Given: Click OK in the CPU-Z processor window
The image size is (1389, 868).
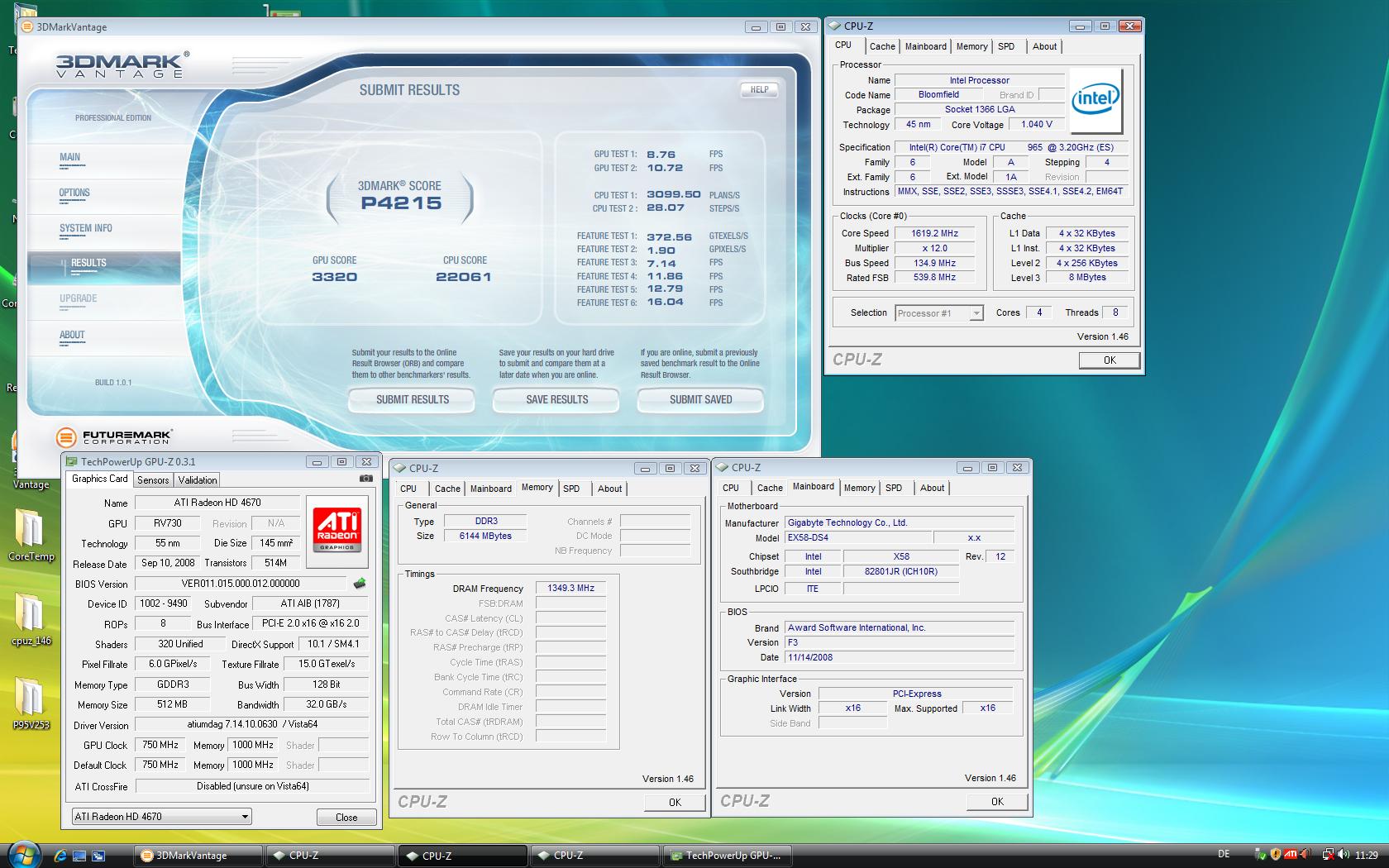Looking at the screenshot, I should pos(1110,360).
